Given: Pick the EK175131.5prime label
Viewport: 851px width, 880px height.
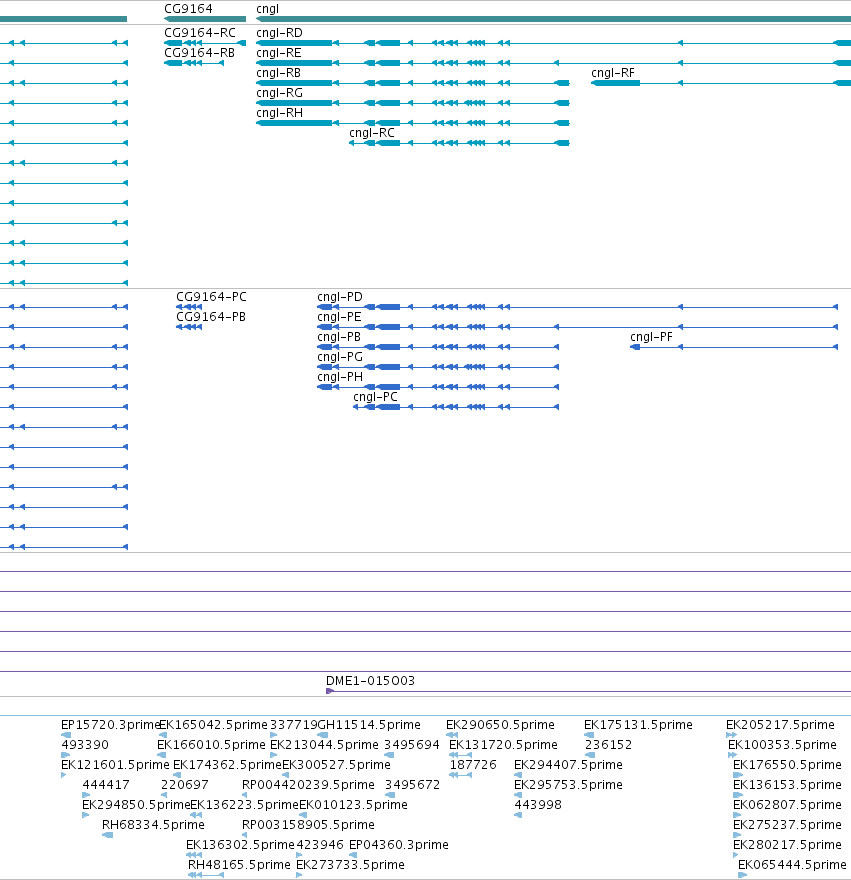Looking at the screenshot, I should (x=638, y=725).
